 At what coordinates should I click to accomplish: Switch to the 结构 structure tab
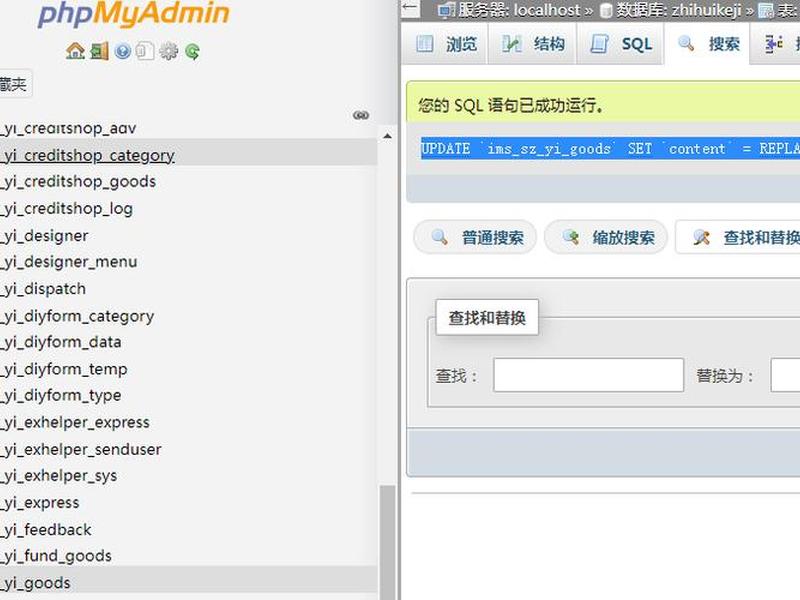[532, 44]
